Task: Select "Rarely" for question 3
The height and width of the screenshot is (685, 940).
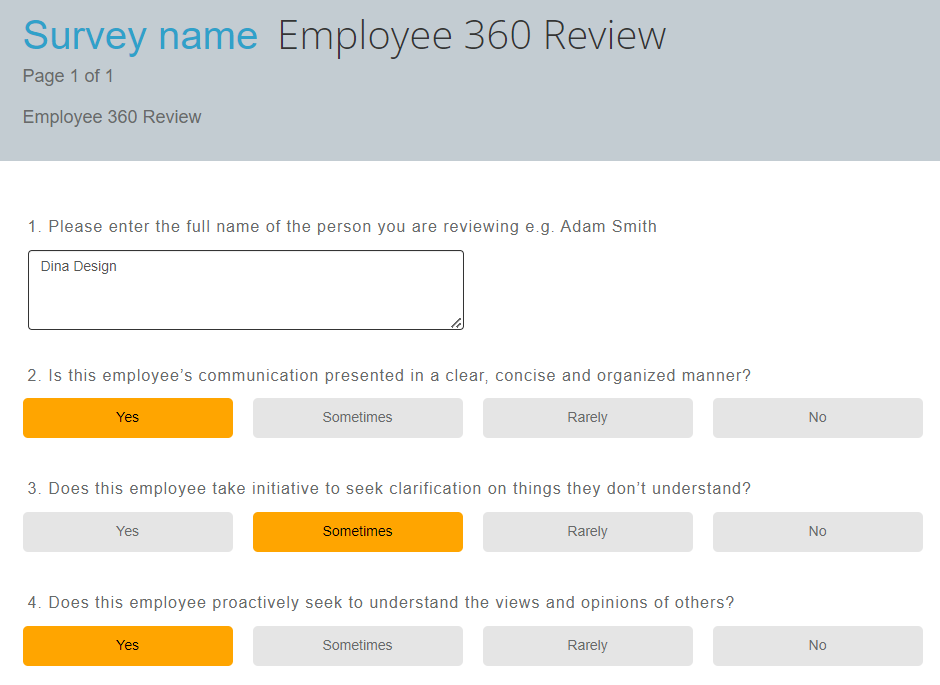Action: [x=587, y=531]
